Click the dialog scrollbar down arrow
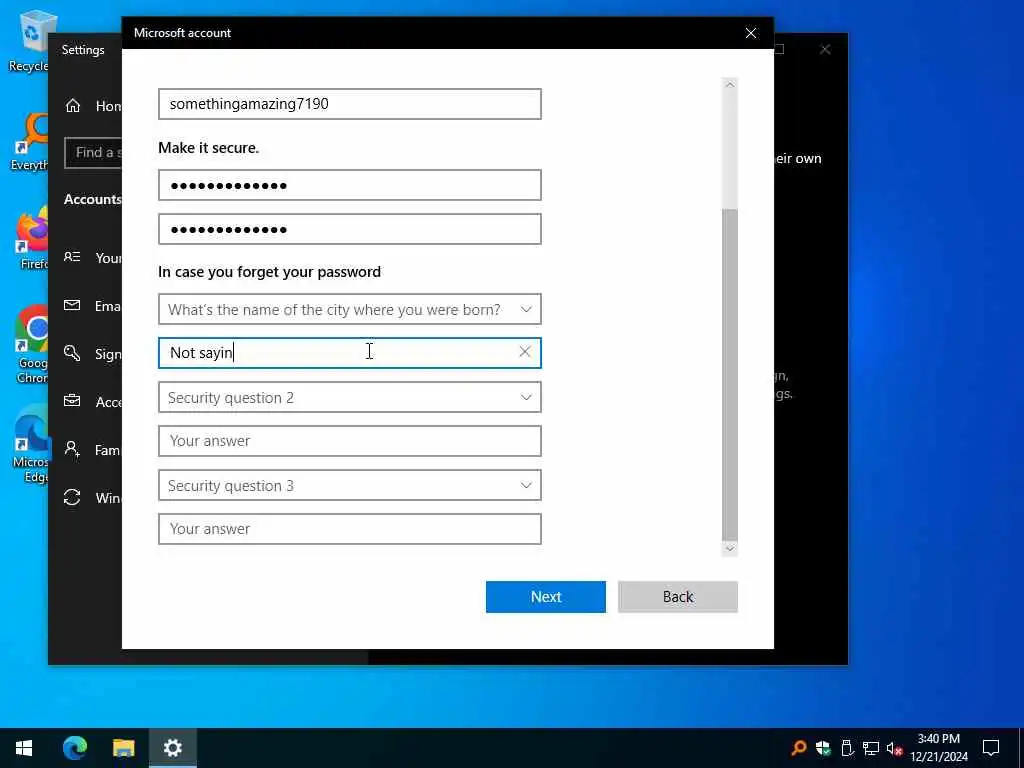1024x768 pixels. [730, 549]
